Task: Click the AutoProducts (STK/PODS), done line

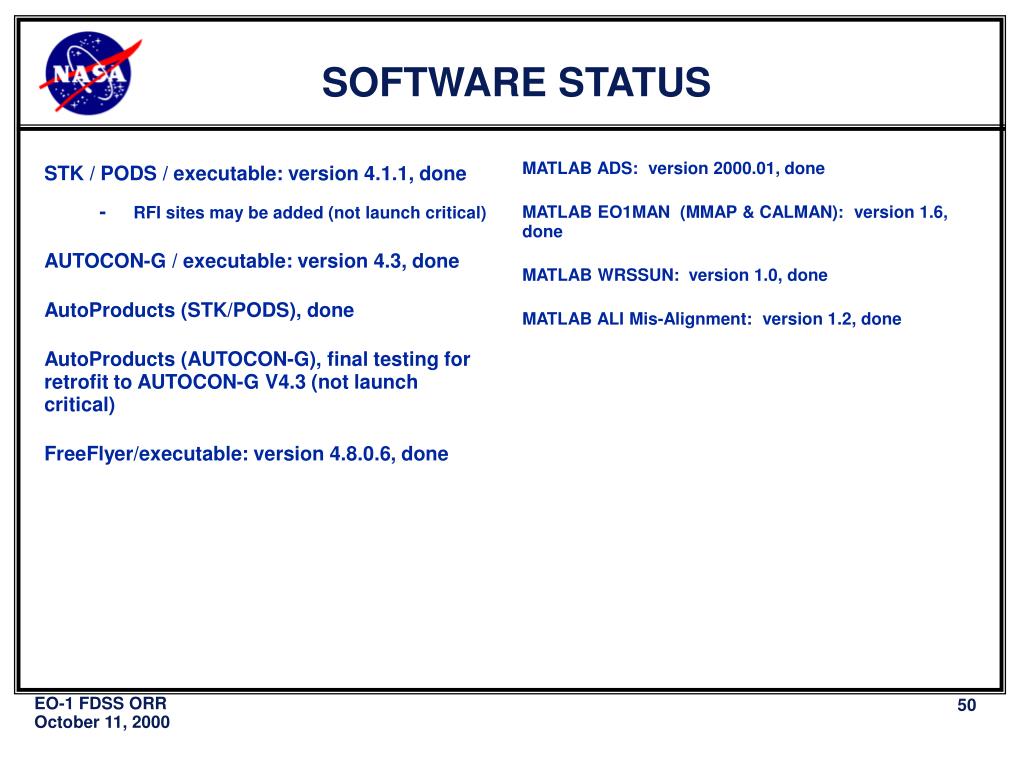Action: click(x=199, y=310)
